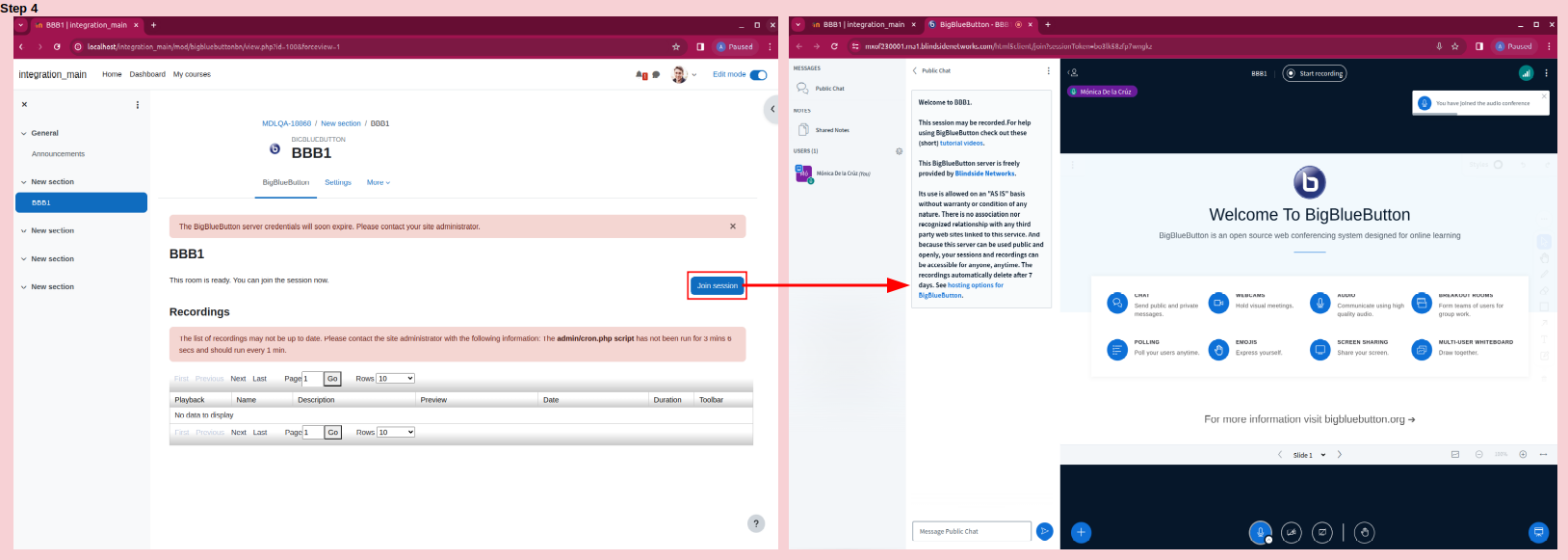Image resolution: width=1568 pixels, height=560 pixels.
Task: Open the Moodle help question-mark button
Action: tap(756, 523)
